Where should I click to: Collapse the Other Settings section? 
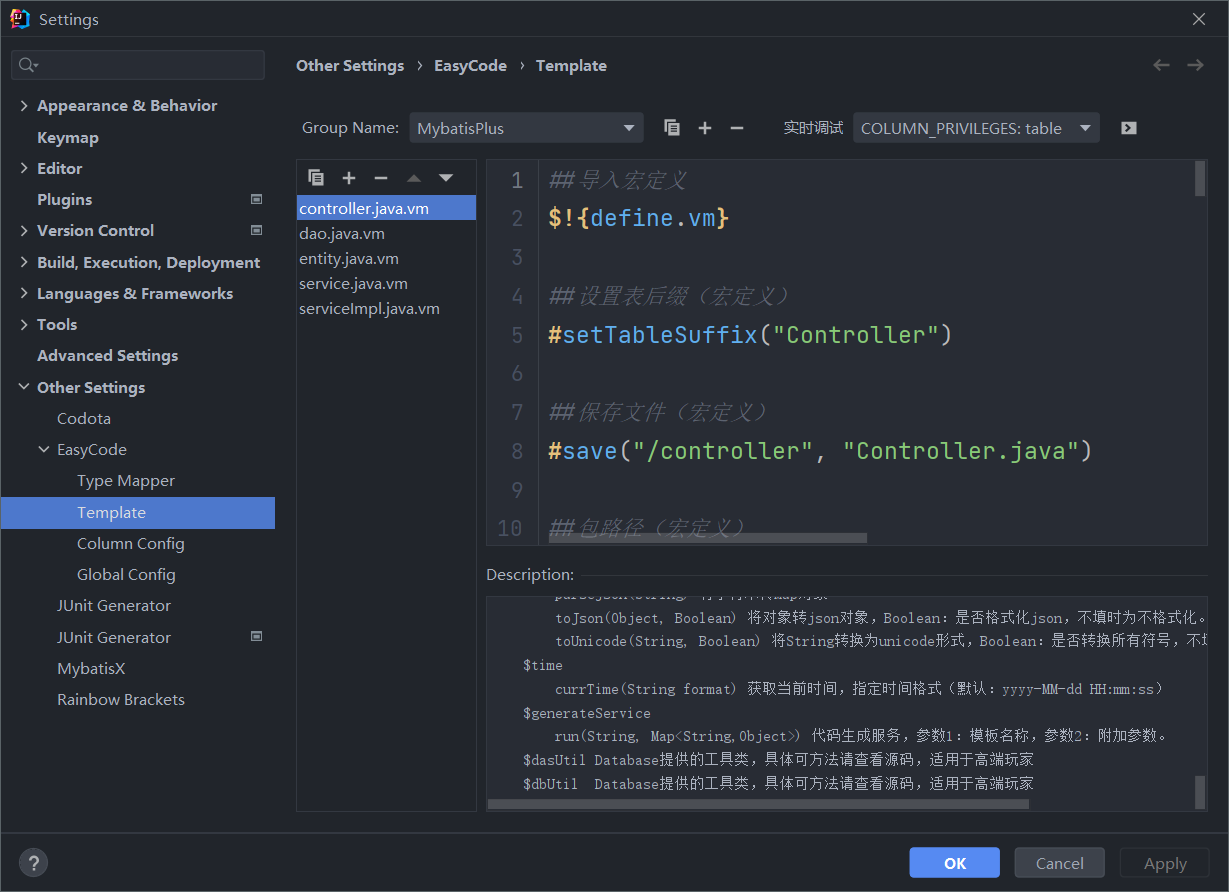[24, 387]
